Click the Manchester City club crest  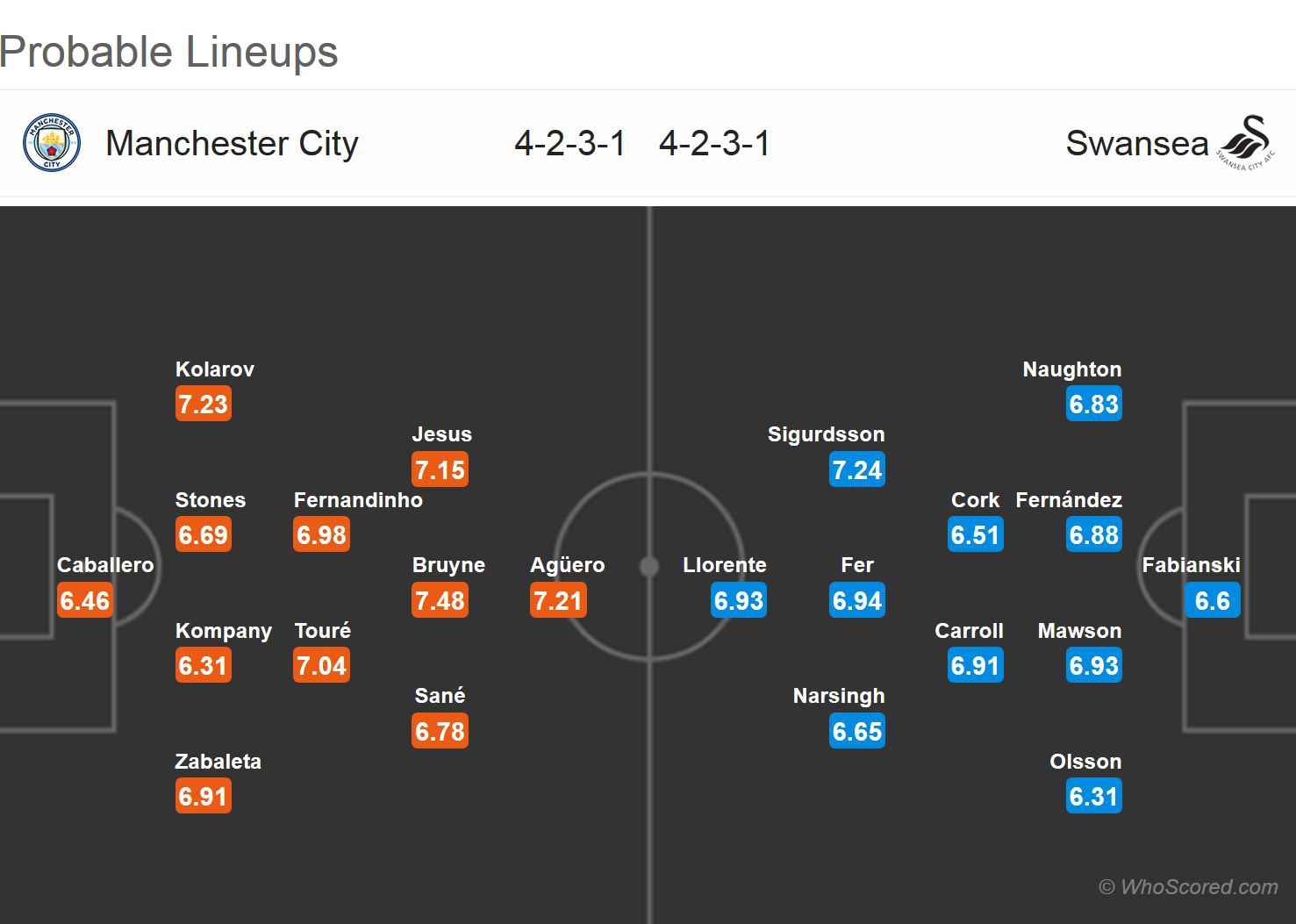[52, 142]
